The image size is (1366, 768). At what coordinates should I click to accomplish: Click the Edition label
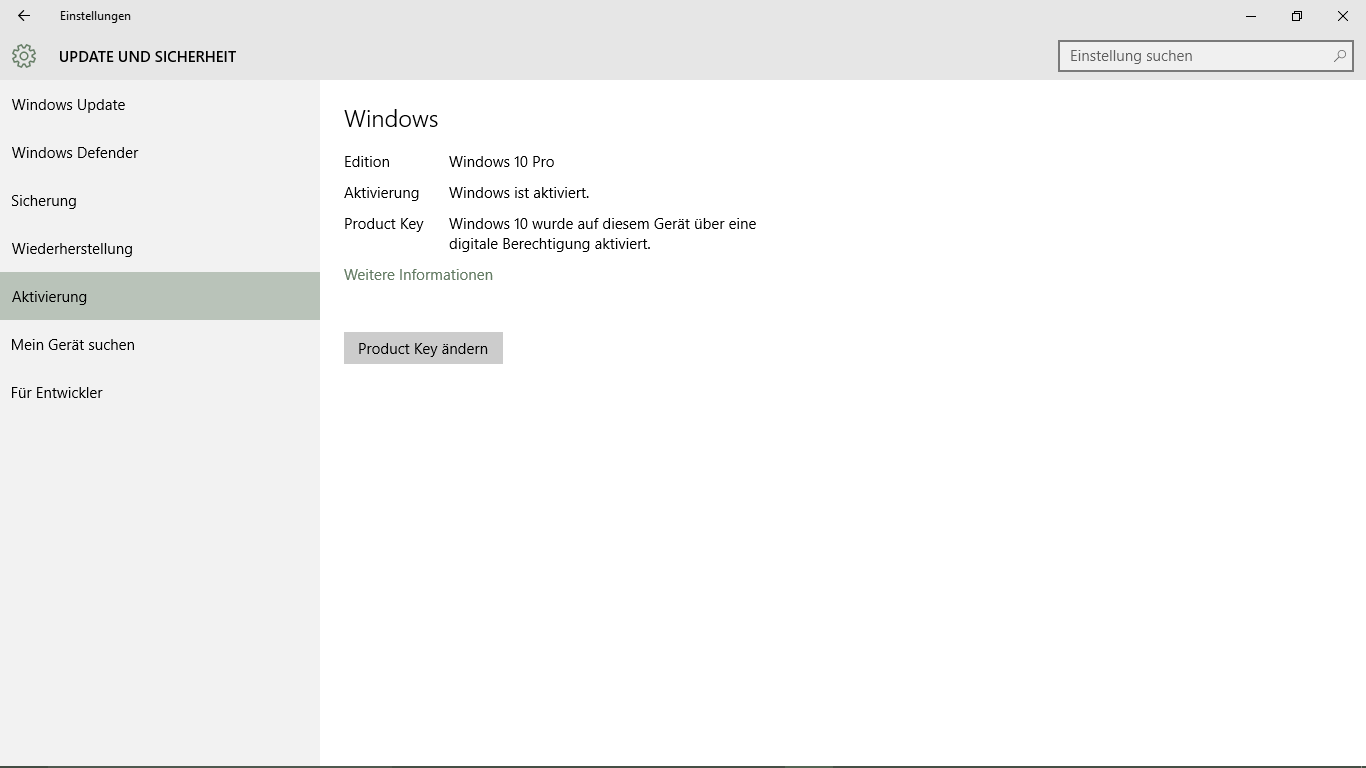tap(367, 162)
